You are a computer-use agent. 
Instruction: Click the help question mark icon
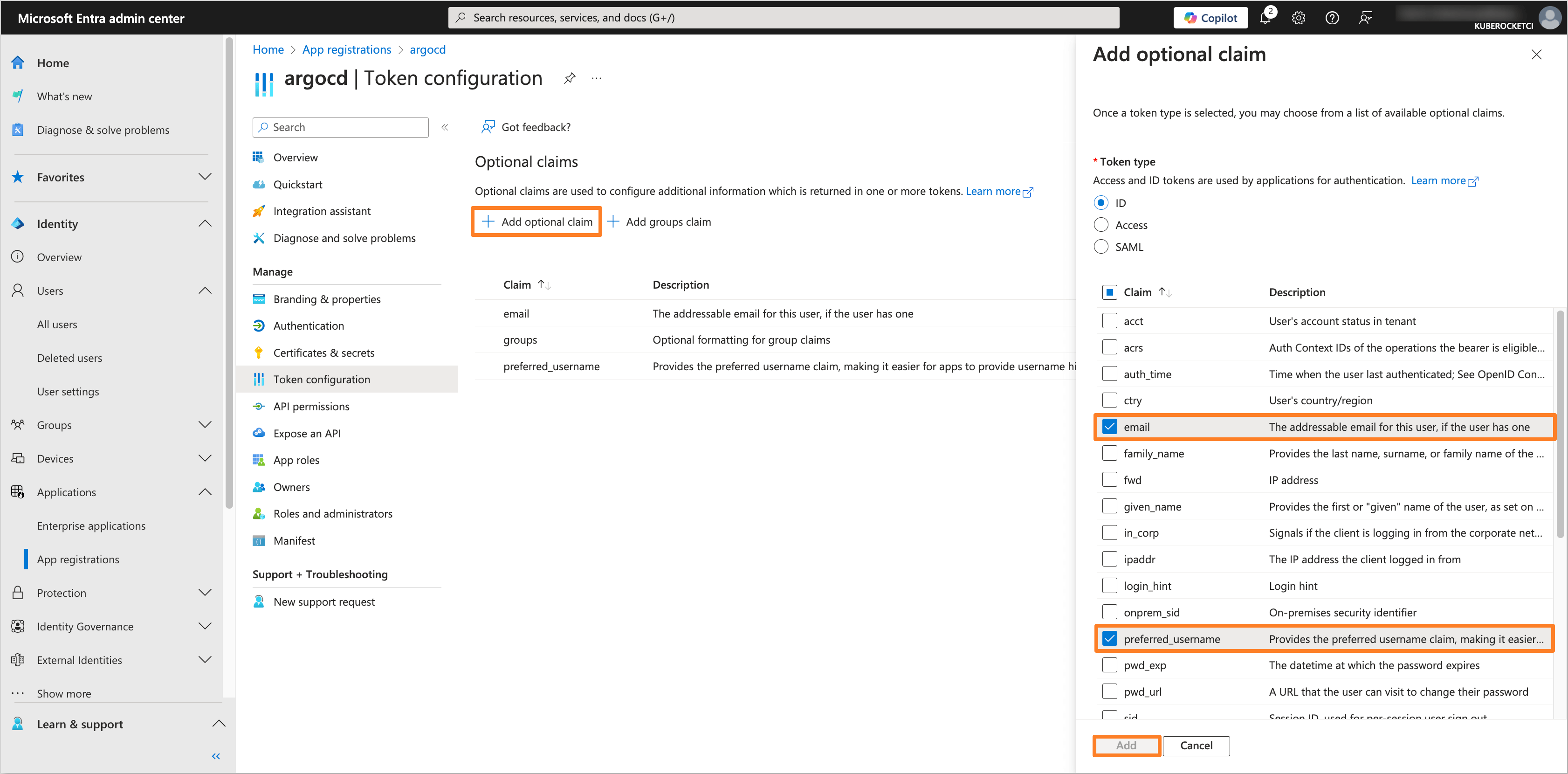tap(1332, 18)
